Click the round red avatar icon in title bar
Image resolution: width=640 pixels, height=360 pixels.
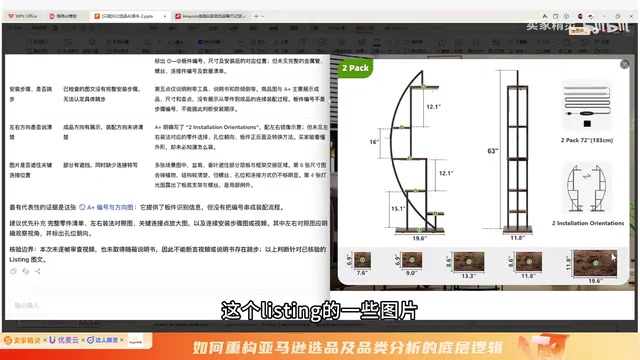click(x=580, y=16)
